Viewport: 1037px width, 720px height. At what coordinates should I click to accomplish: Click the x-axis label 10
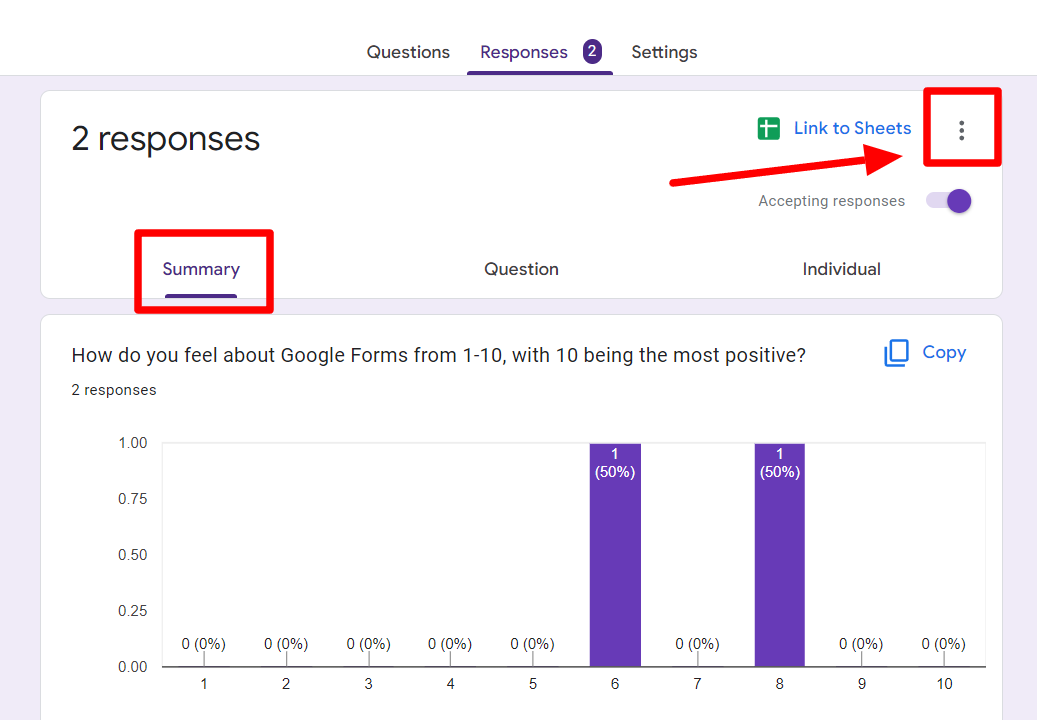pyautogui.click(x=944, y=684)
